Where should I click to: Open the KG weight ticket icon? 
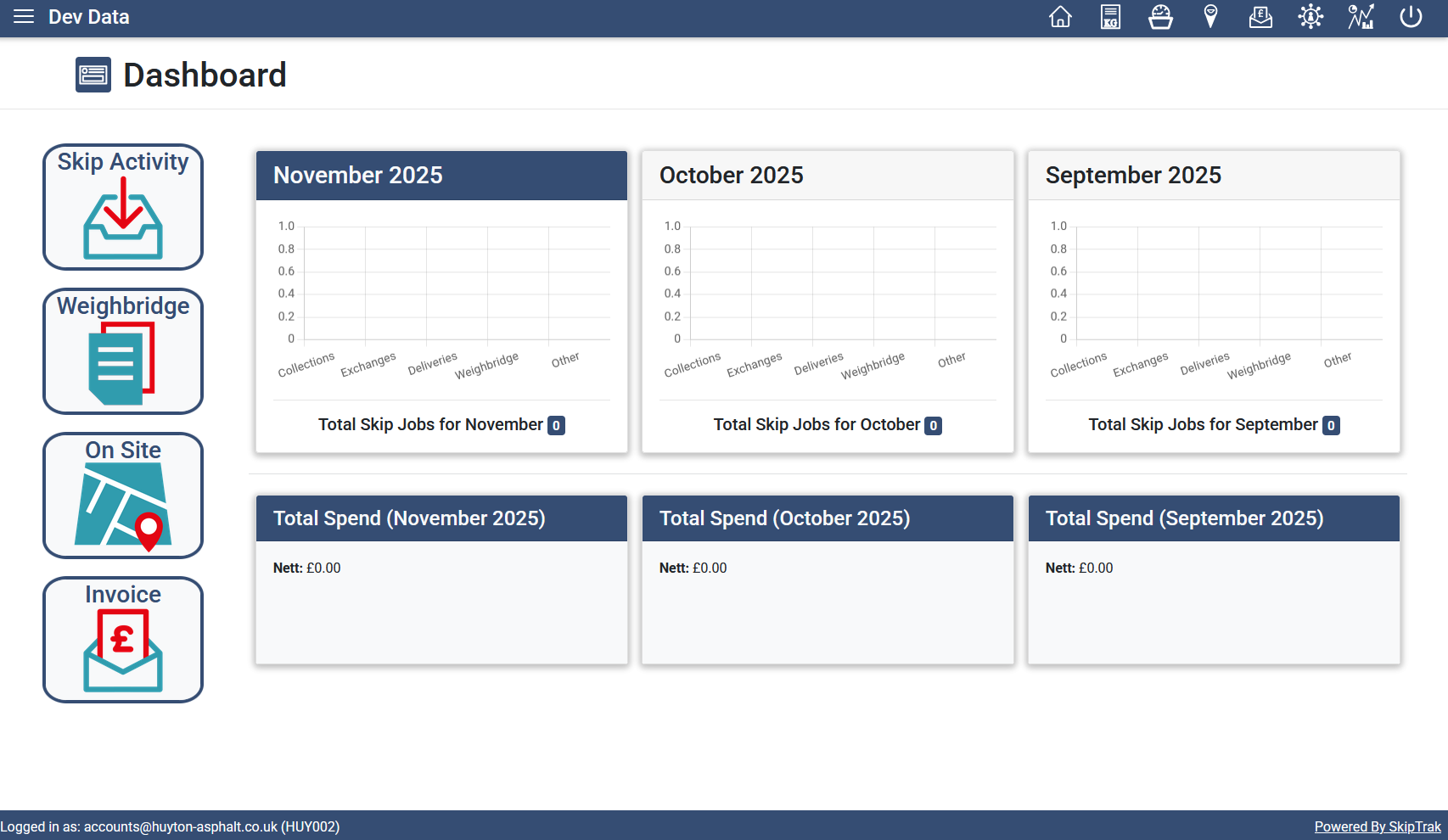1110,17
